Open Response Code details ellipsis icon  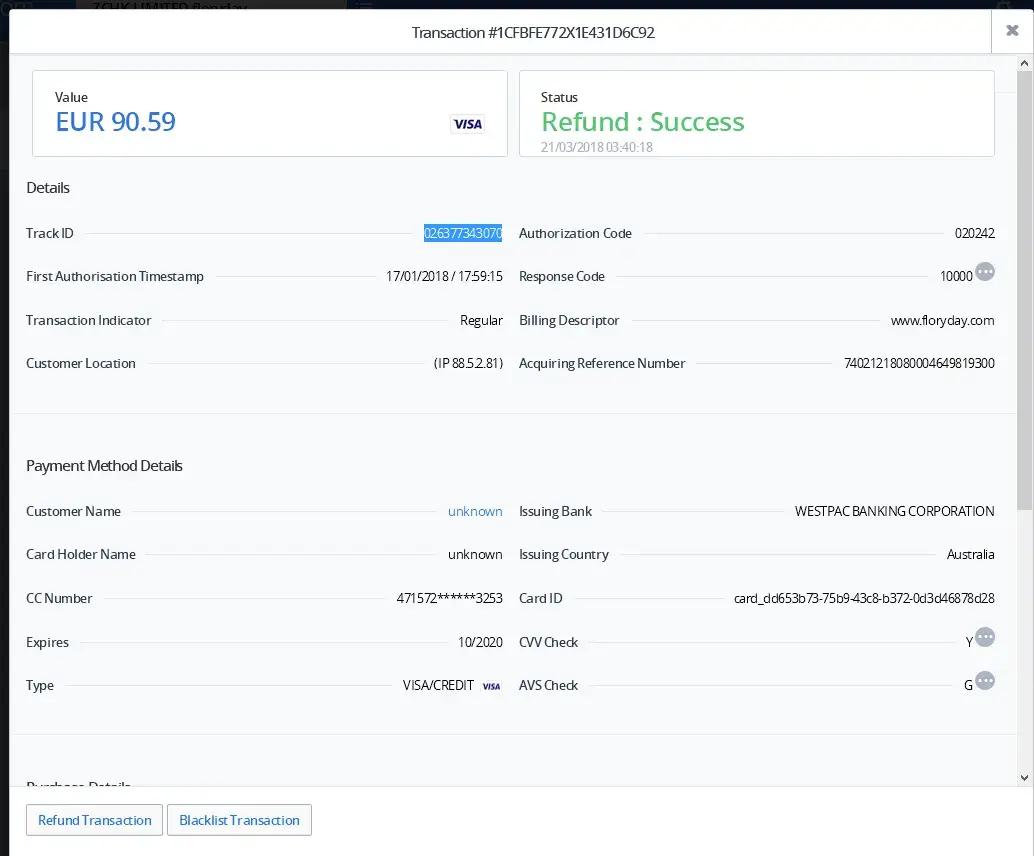click(x=985, y=272)
